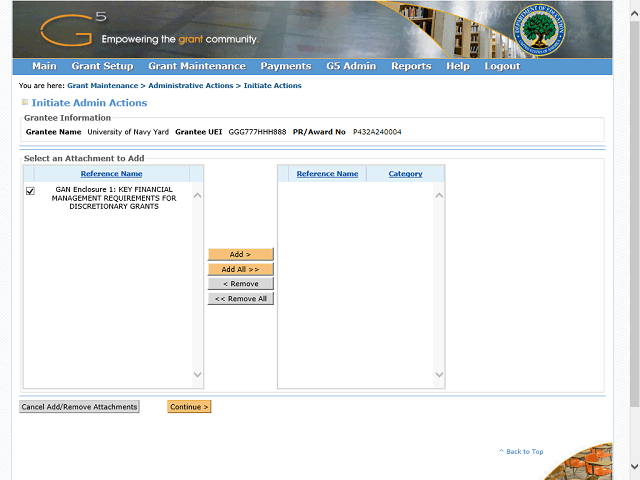Open the Grant Maintenance menu
The image size is (640, 480).
pyautogui.click(x=197, y=66)
